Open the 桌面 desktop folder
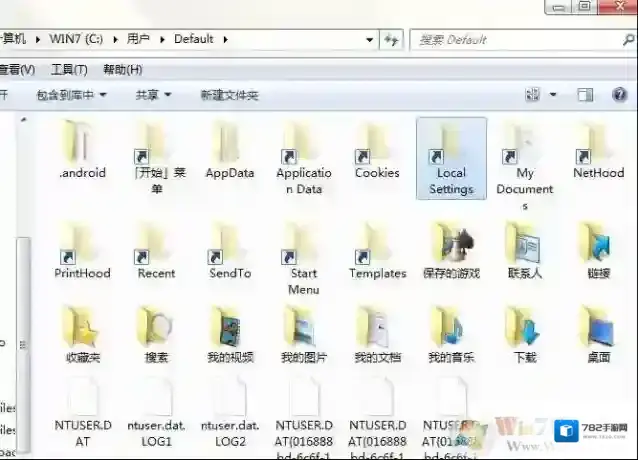 (598, 328)
